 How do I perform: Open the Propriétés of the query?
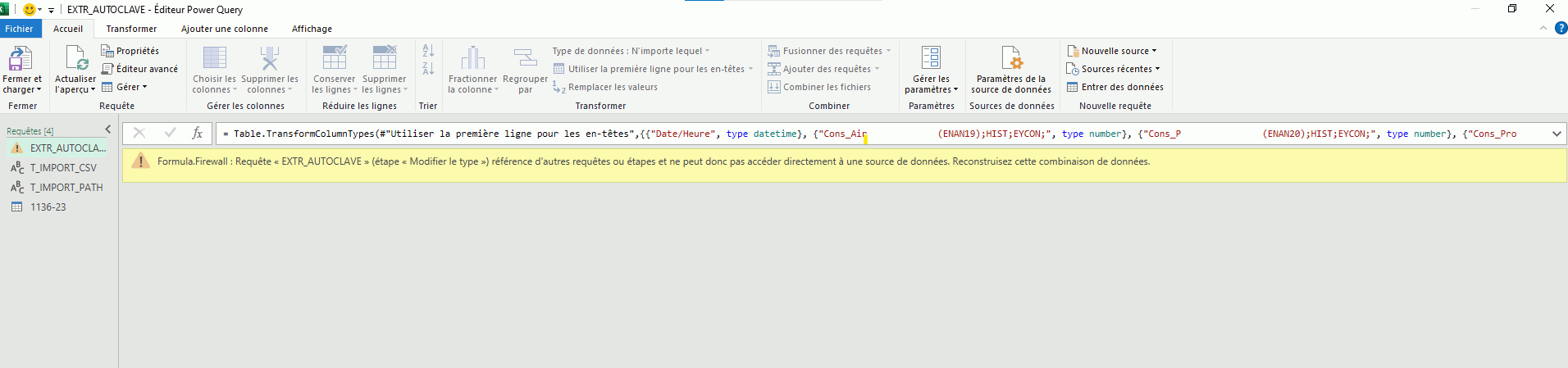130,51
